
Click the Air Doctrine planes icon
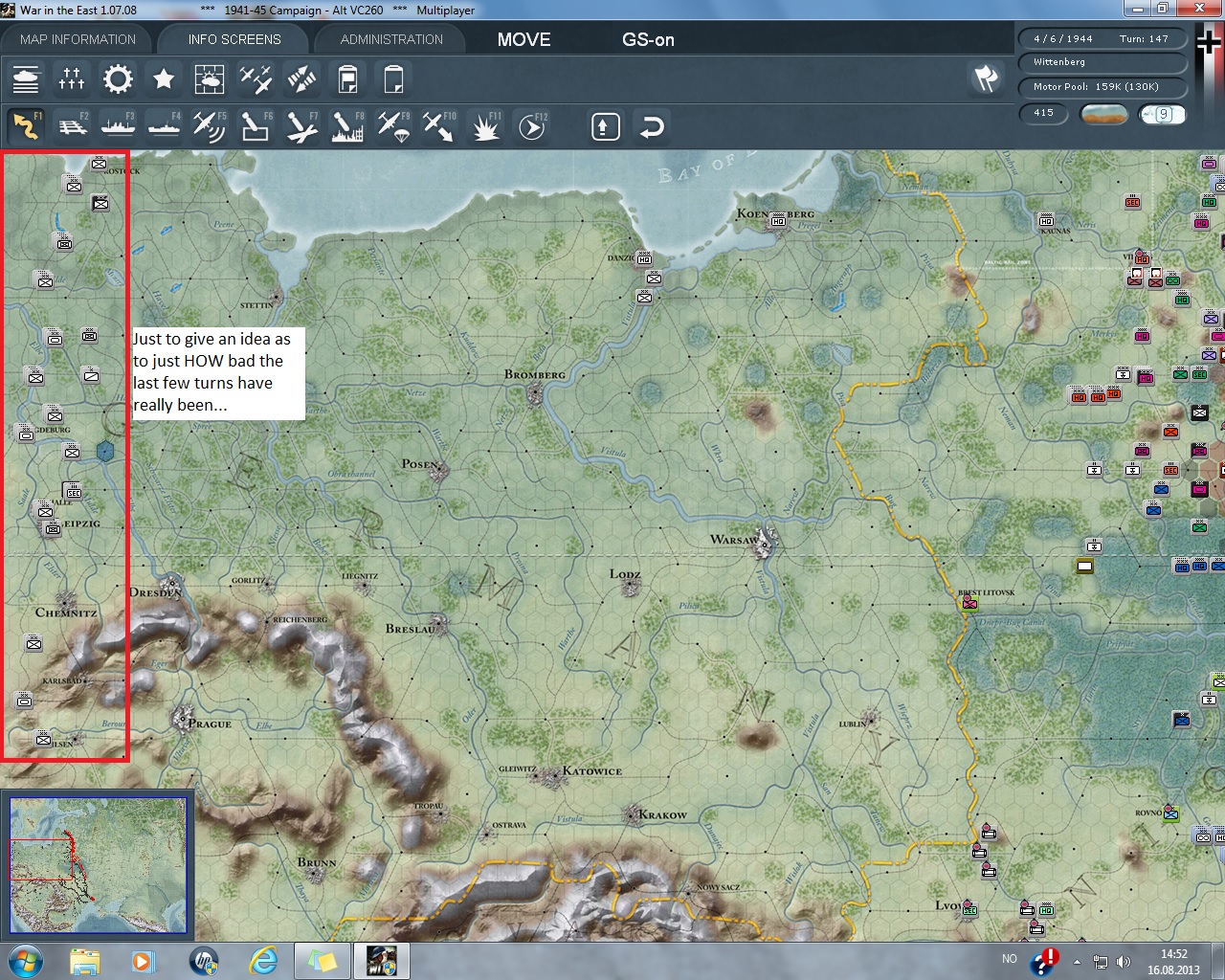click(x=256, y=78)
